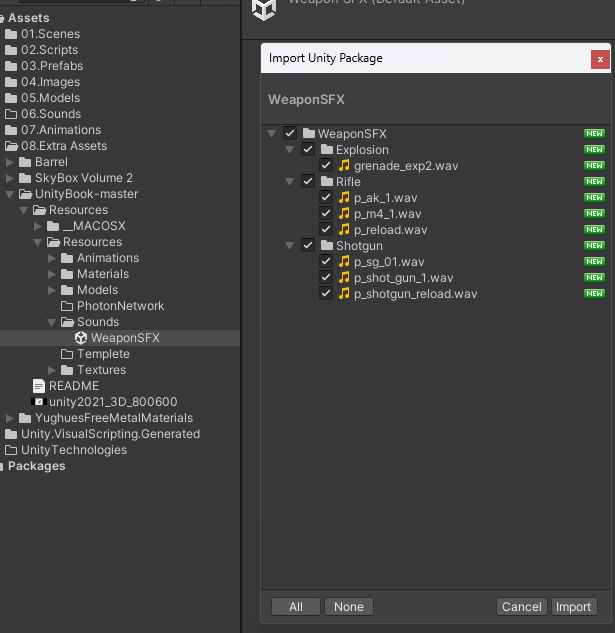Close the Import Unity Package dialog
The image size is (615, 633).
pos(600,59)
